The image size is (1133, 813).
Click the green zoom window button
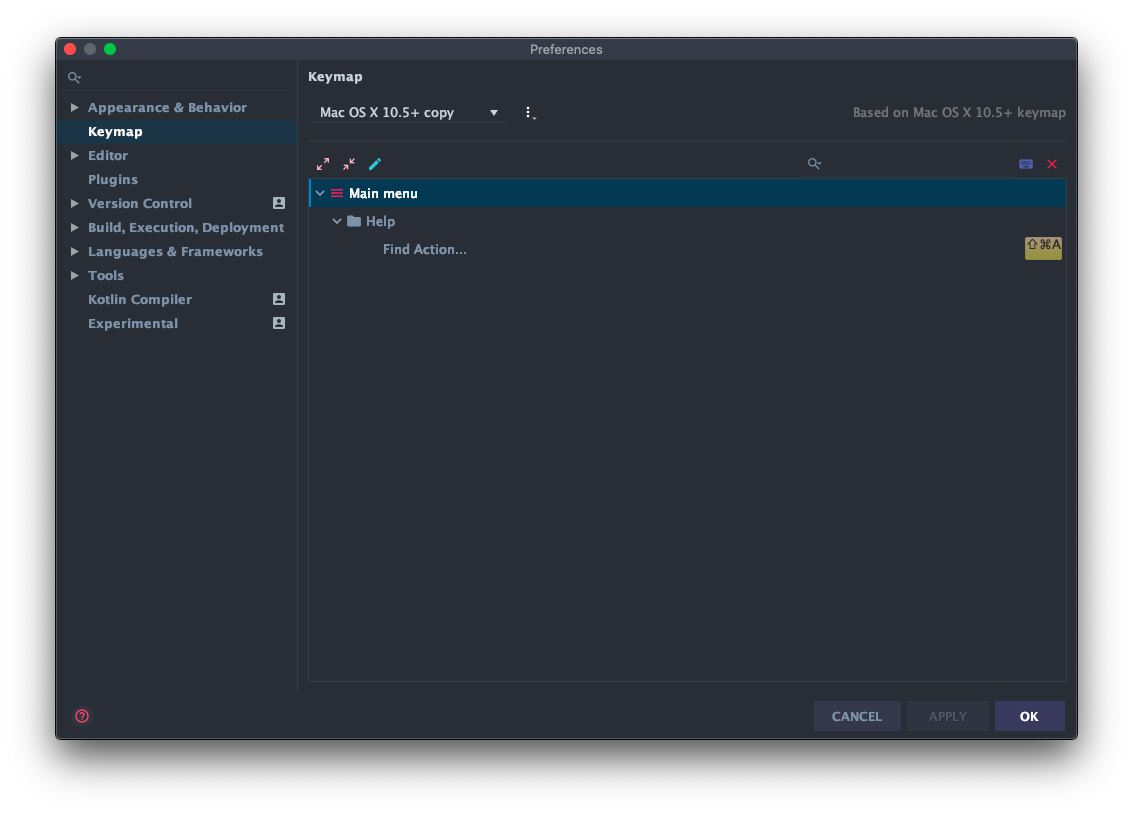tap(110, 49)
